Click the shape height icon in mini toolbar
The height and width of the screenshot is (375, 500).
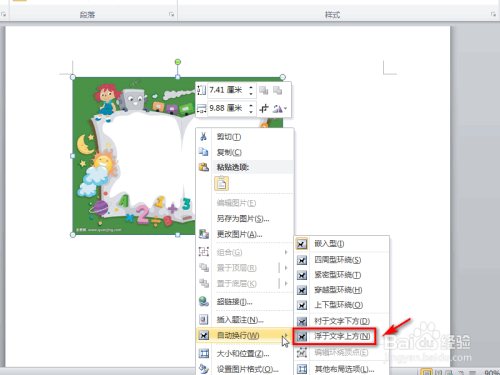(202, 90)
